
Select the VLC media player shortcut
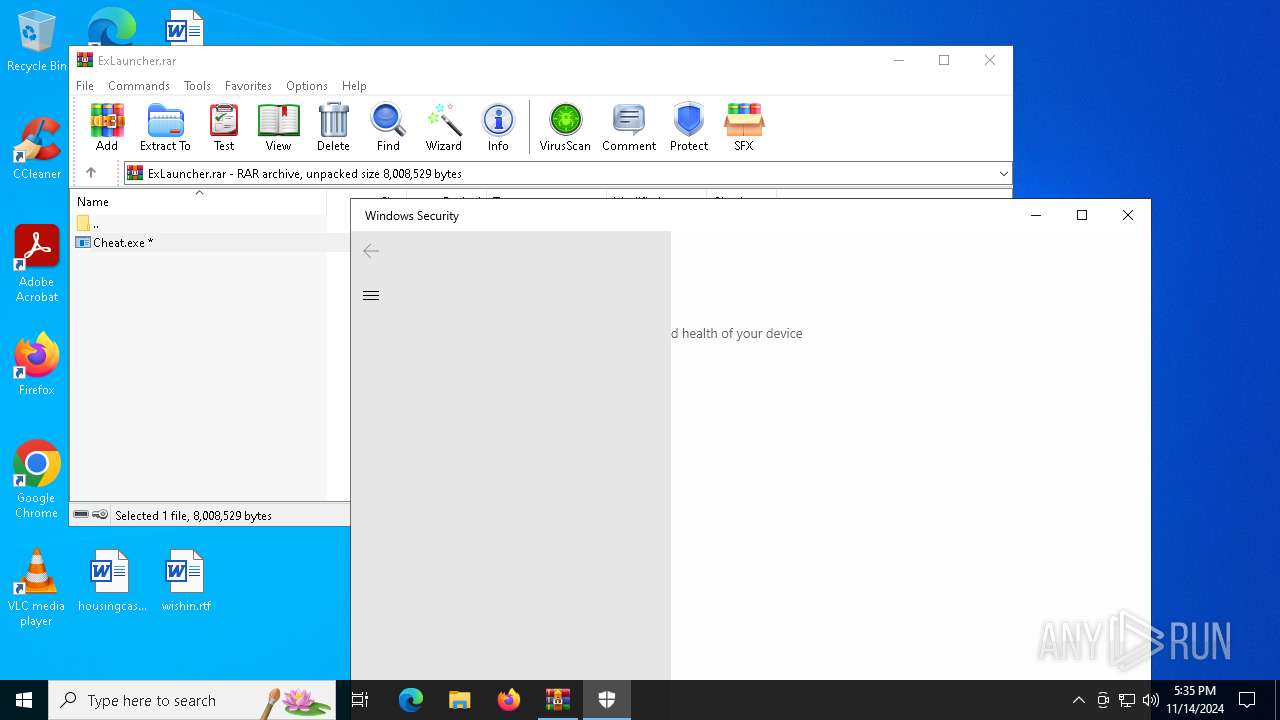[x=37, y=588]
